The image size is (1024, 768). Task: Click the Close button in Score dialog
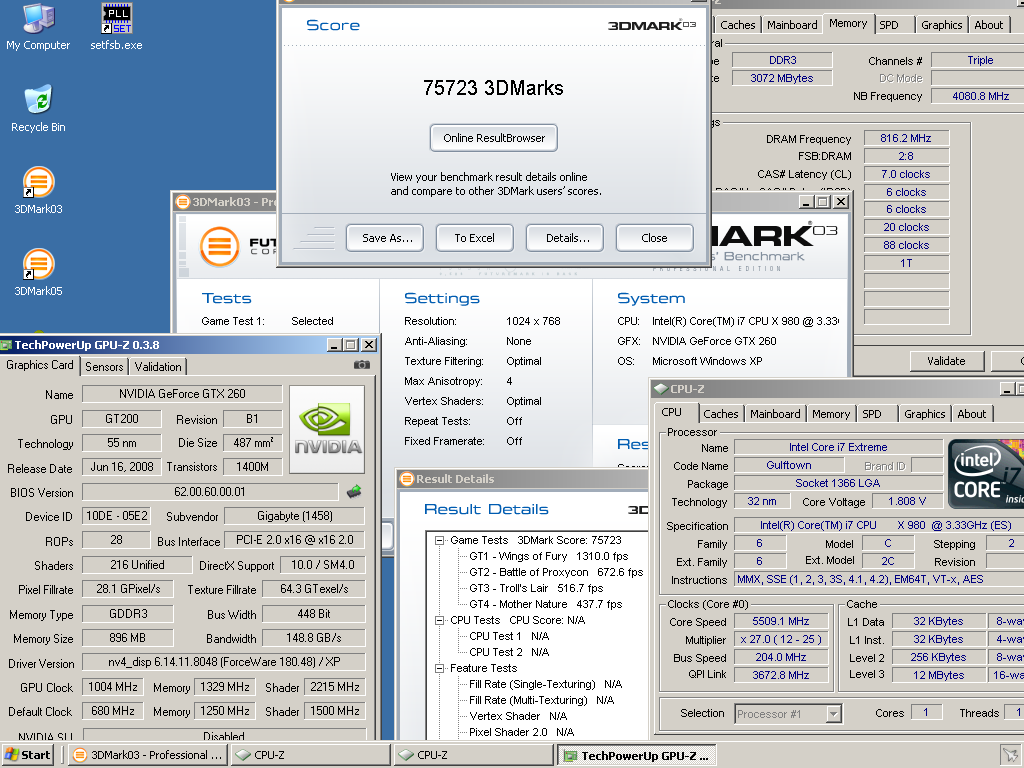[654, 238]
